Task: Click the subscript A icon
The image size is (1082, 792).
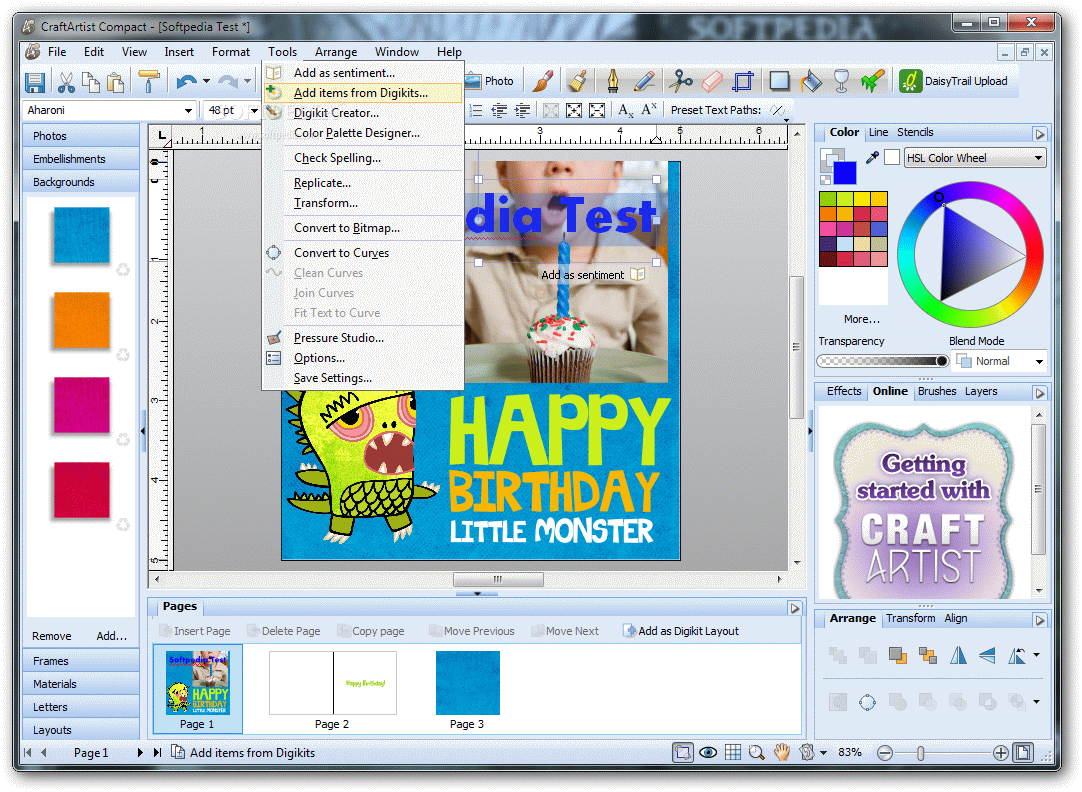Action: click(x=626, y=110)
